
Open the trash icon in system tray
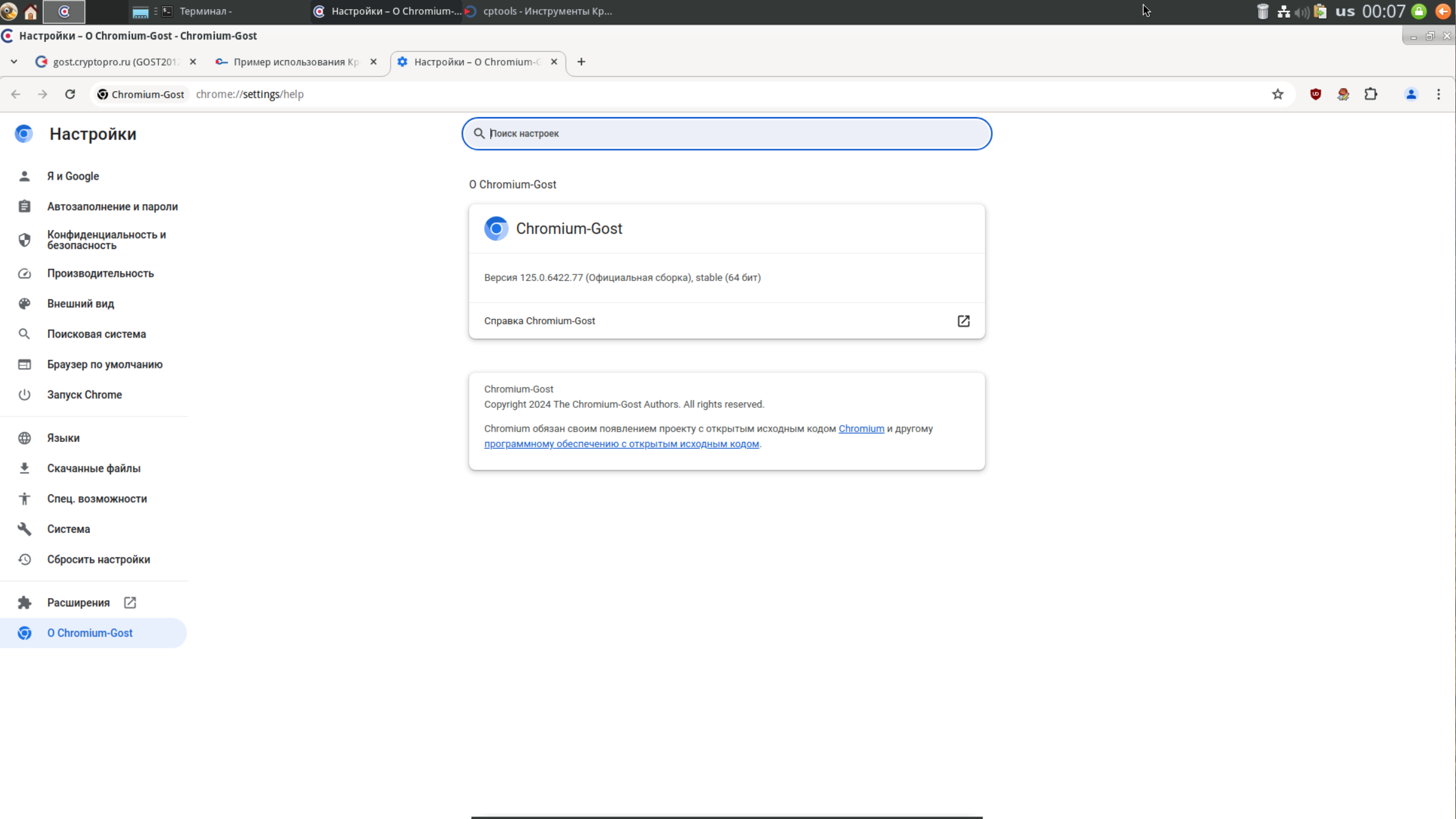click(1262, 11)
